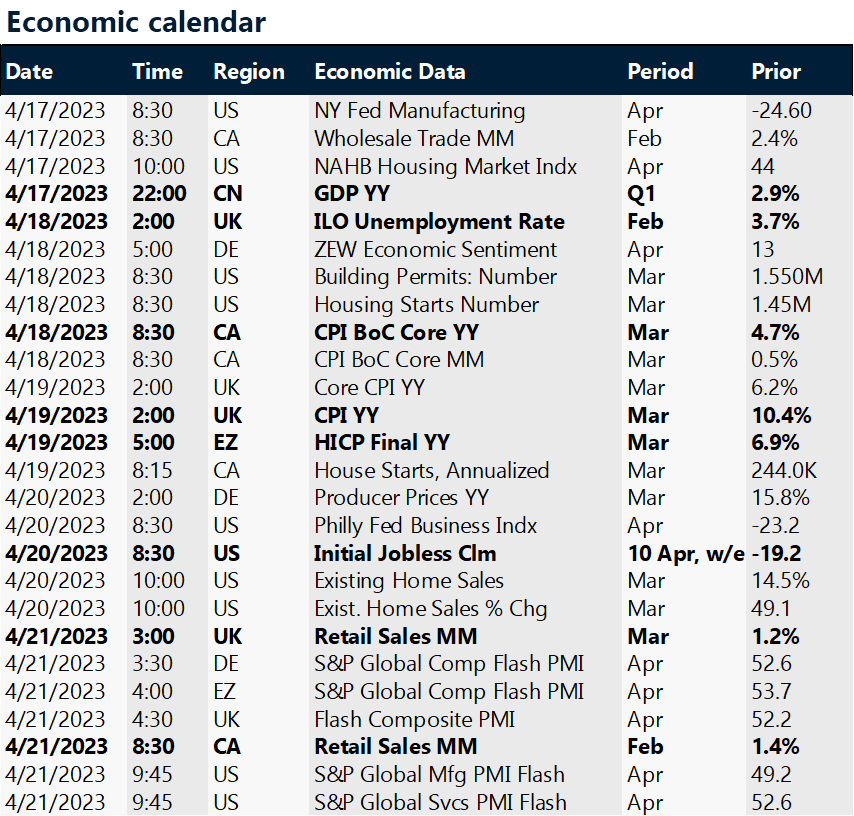Select the ILO Unemployment Rate entry
The image size is (854, 816).
[439, 222]
